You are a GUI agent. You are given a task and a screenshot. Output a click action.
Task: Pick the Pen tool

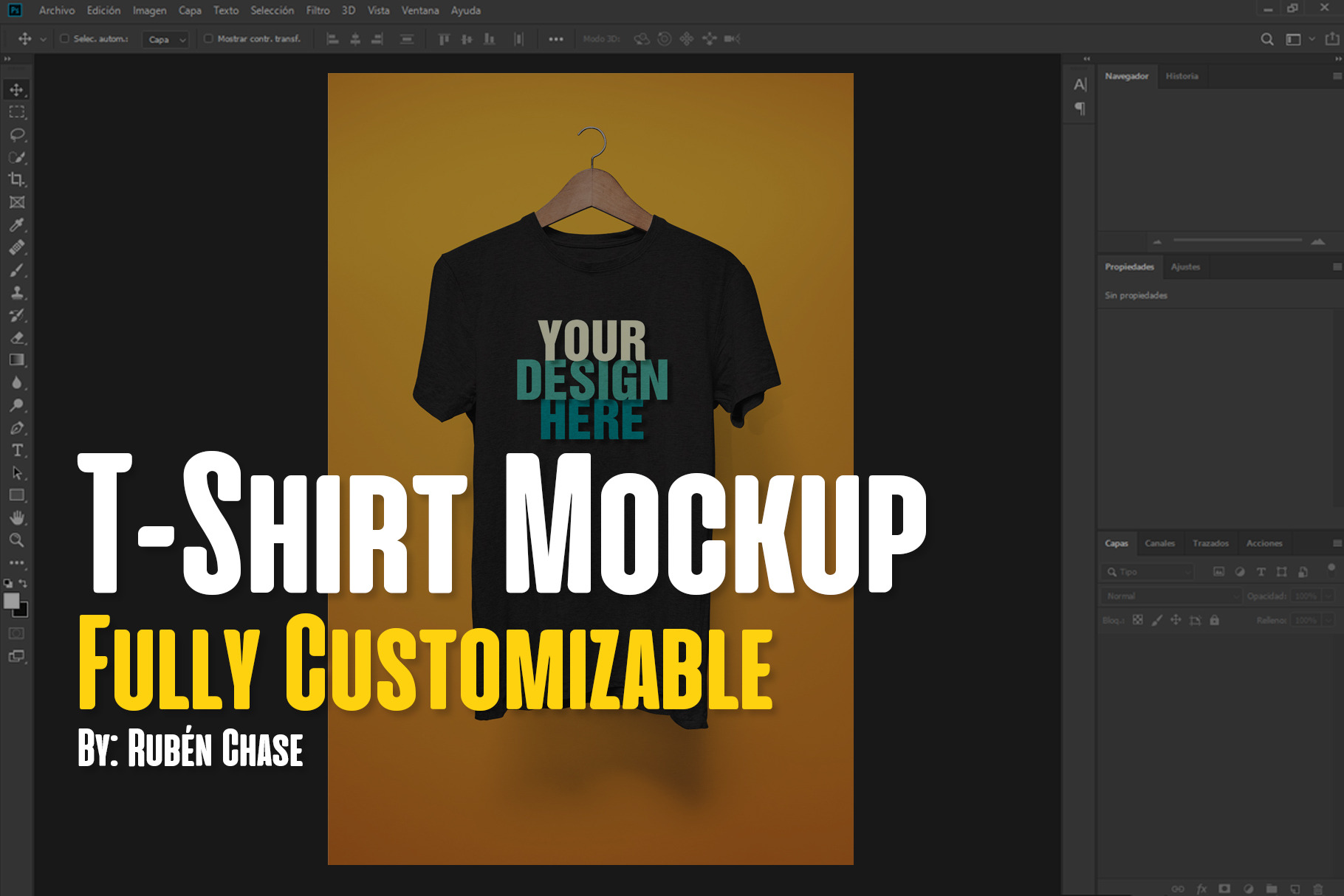[16, 428]
